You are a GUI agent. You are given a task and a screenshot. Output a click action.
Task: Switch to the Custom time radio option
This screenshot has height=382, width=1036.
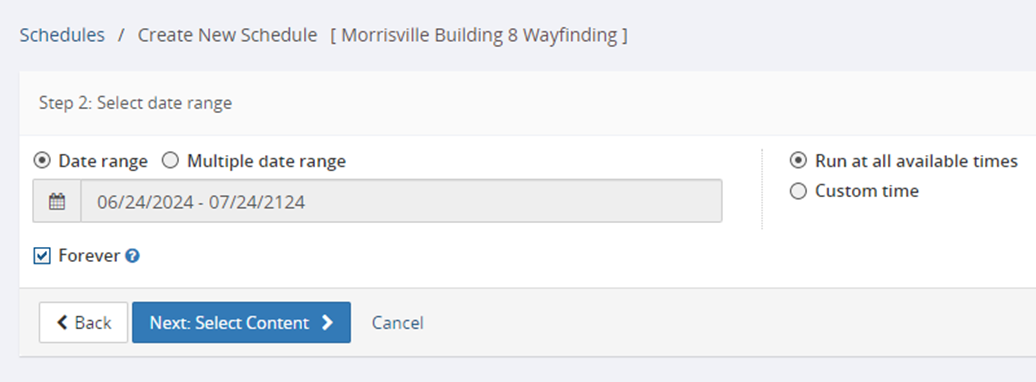point(798,191)
